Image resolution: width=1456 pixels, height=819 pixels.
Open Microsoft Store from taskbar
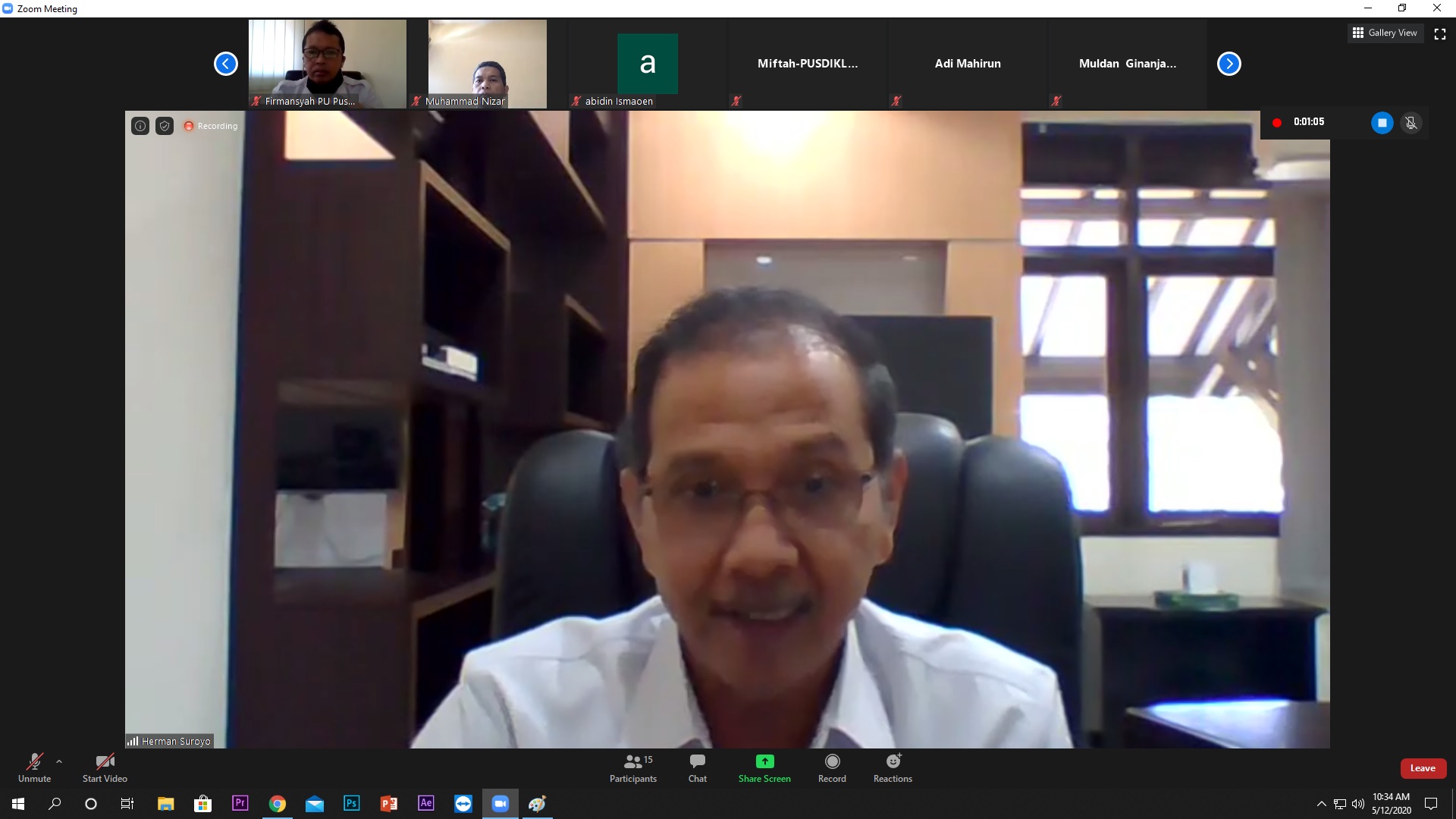pos(202,803)
